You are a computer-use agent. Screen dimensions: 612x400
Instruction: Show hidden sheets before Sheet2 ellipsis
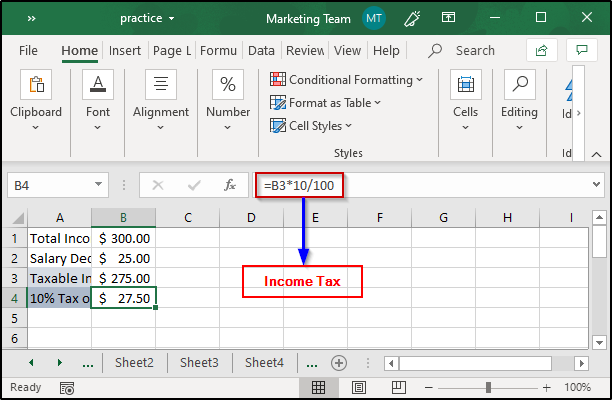pos(88,364)
